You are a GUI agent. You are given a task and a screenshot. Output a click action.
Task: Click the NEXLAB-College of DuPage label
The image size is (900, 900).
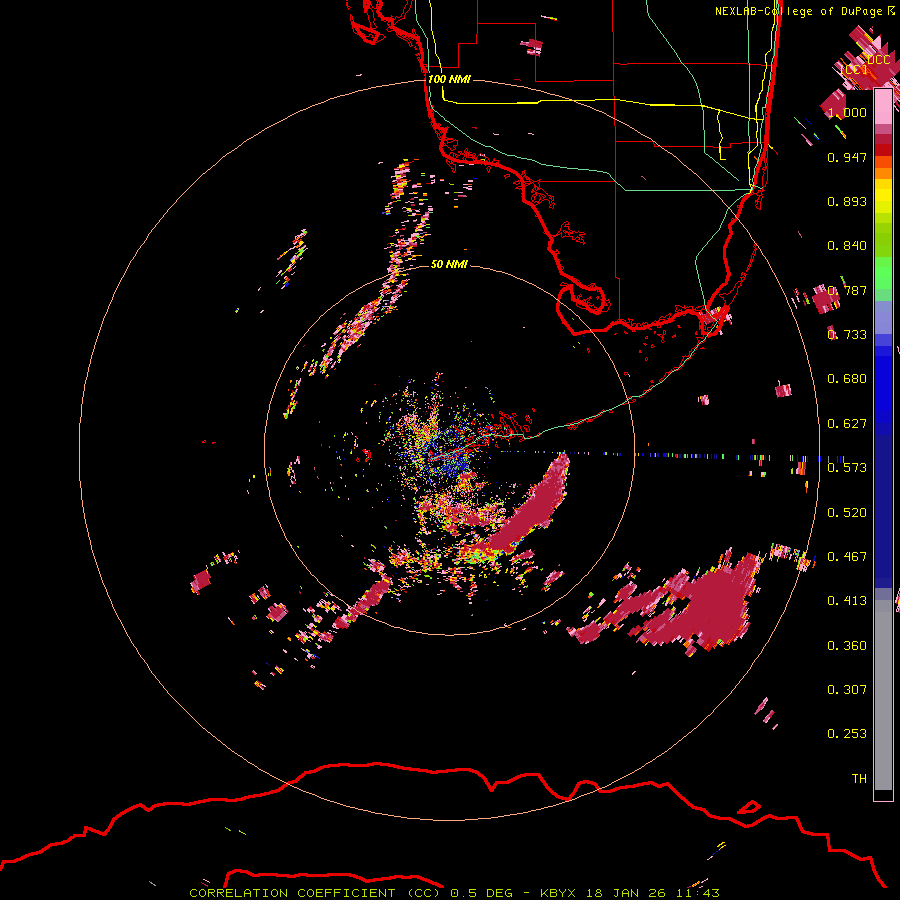click(799, 11)
